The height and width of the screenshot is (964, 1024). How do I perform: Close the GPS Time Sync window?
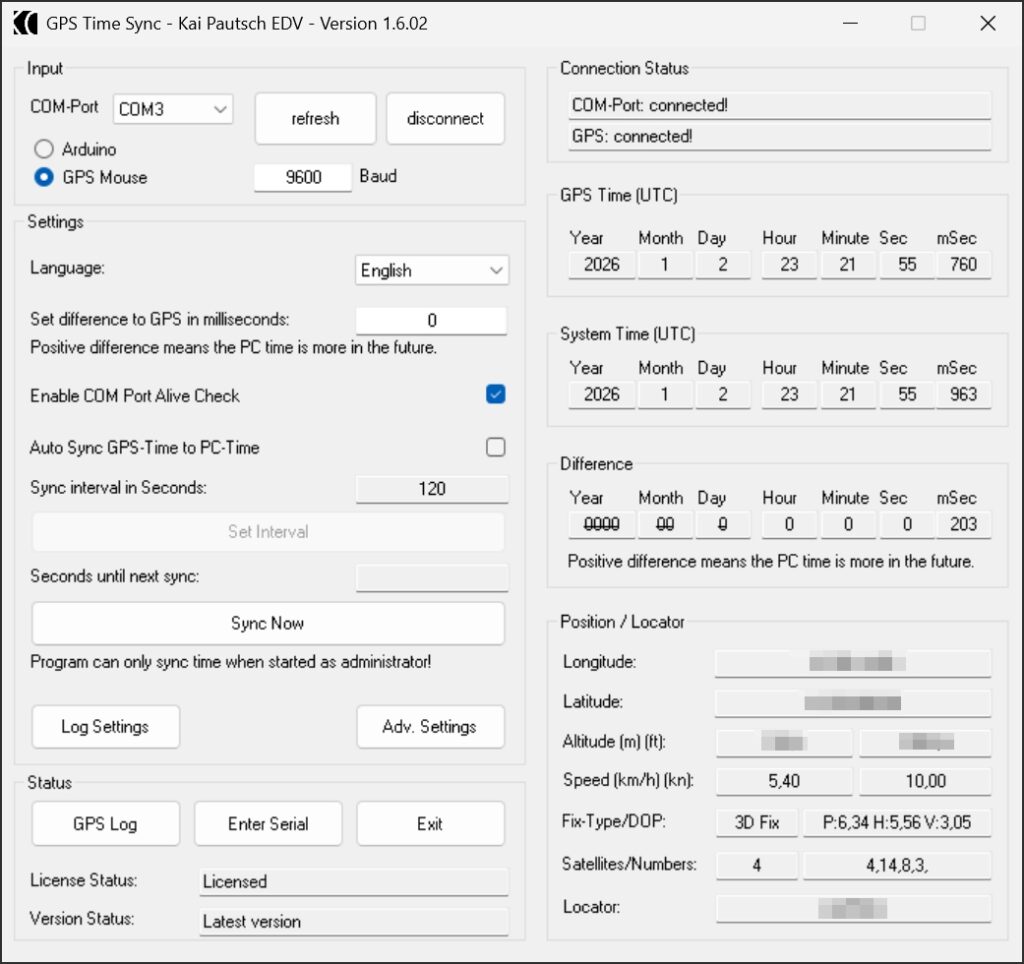point(987,23)
